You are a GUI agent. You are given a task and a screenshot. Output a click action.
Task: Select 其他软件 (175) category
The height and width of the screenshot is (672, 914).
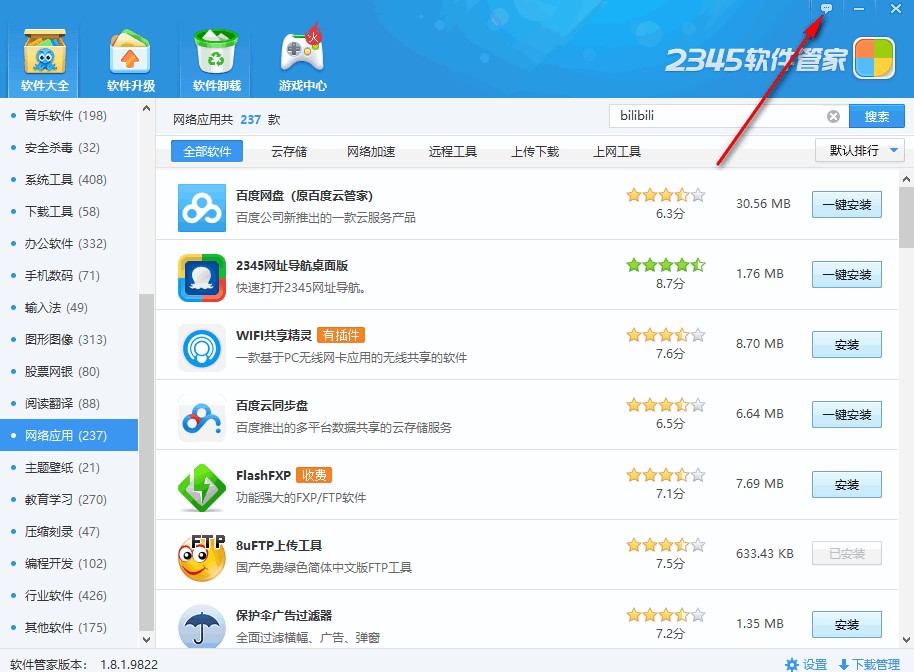[x=69, y=628]
